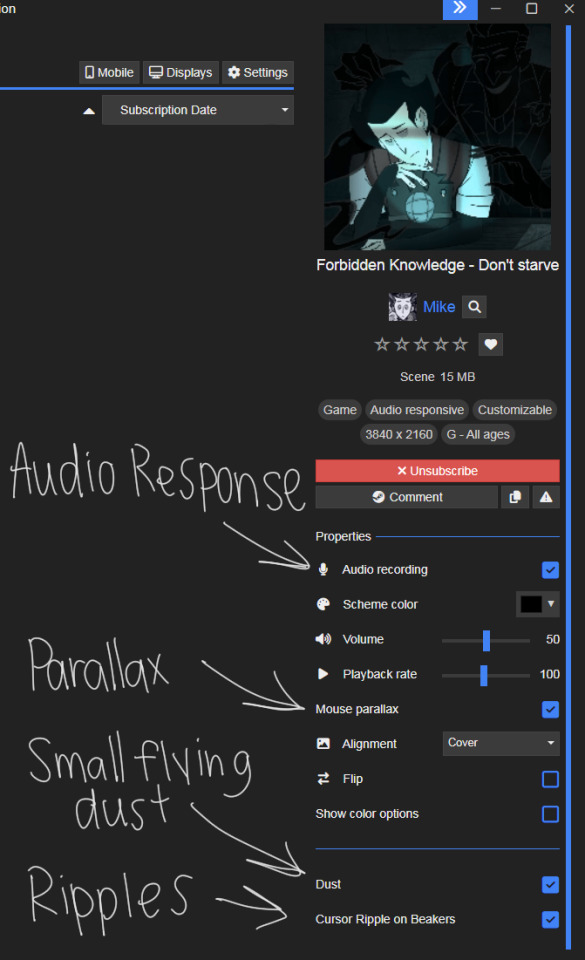Open the Subscription Date sort dropdown

click(198, 110)
